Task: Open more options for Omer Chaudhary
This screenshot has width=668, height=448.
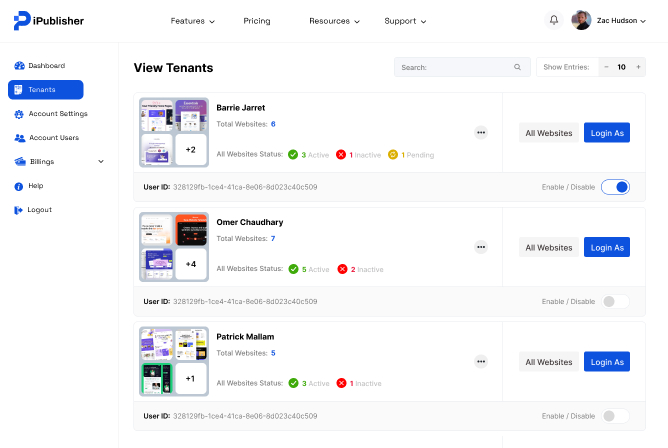Action: click(481, 247)
